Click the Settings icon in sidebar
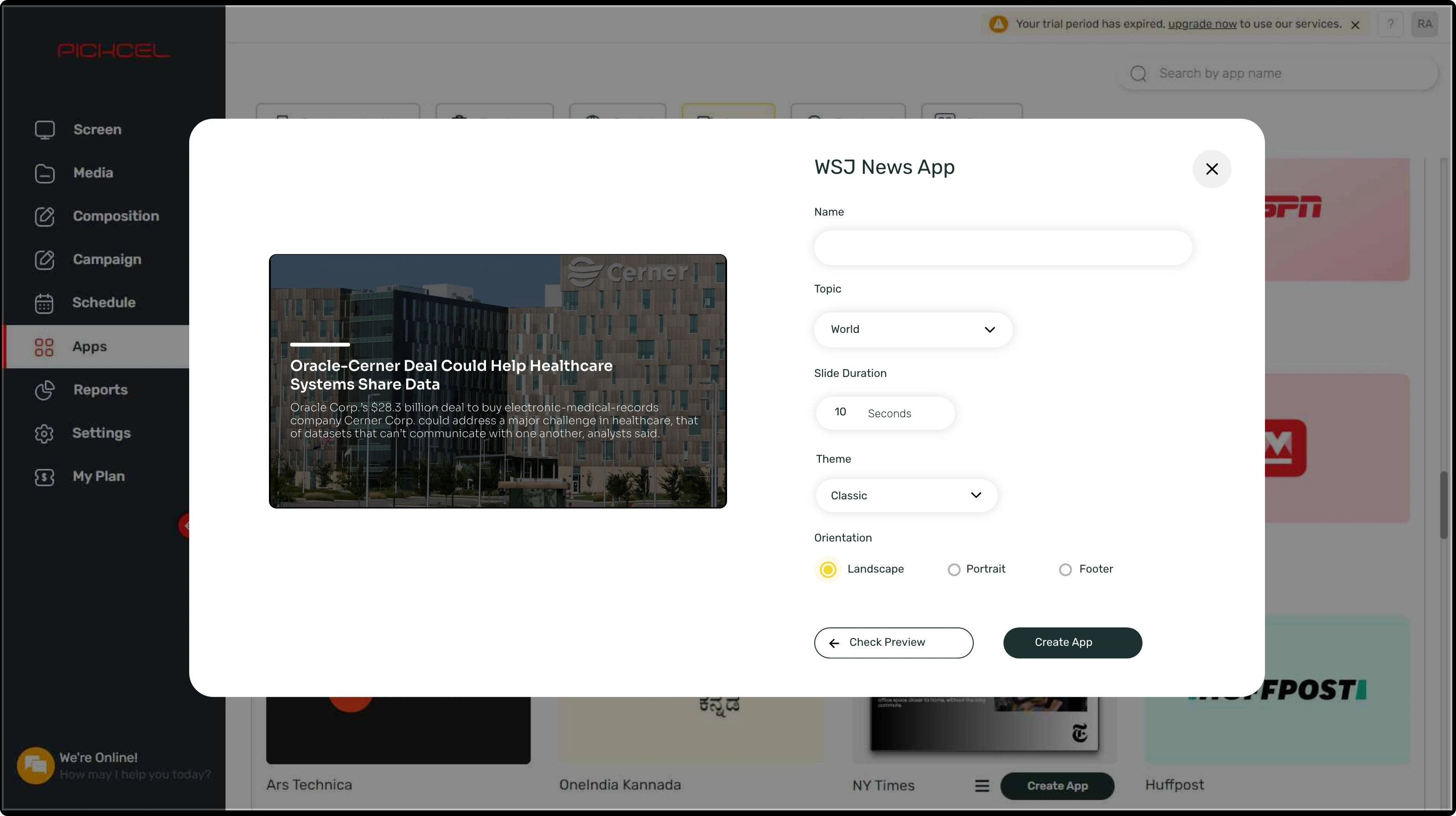This screenshot has height=816, width=1456. [43, 433]
